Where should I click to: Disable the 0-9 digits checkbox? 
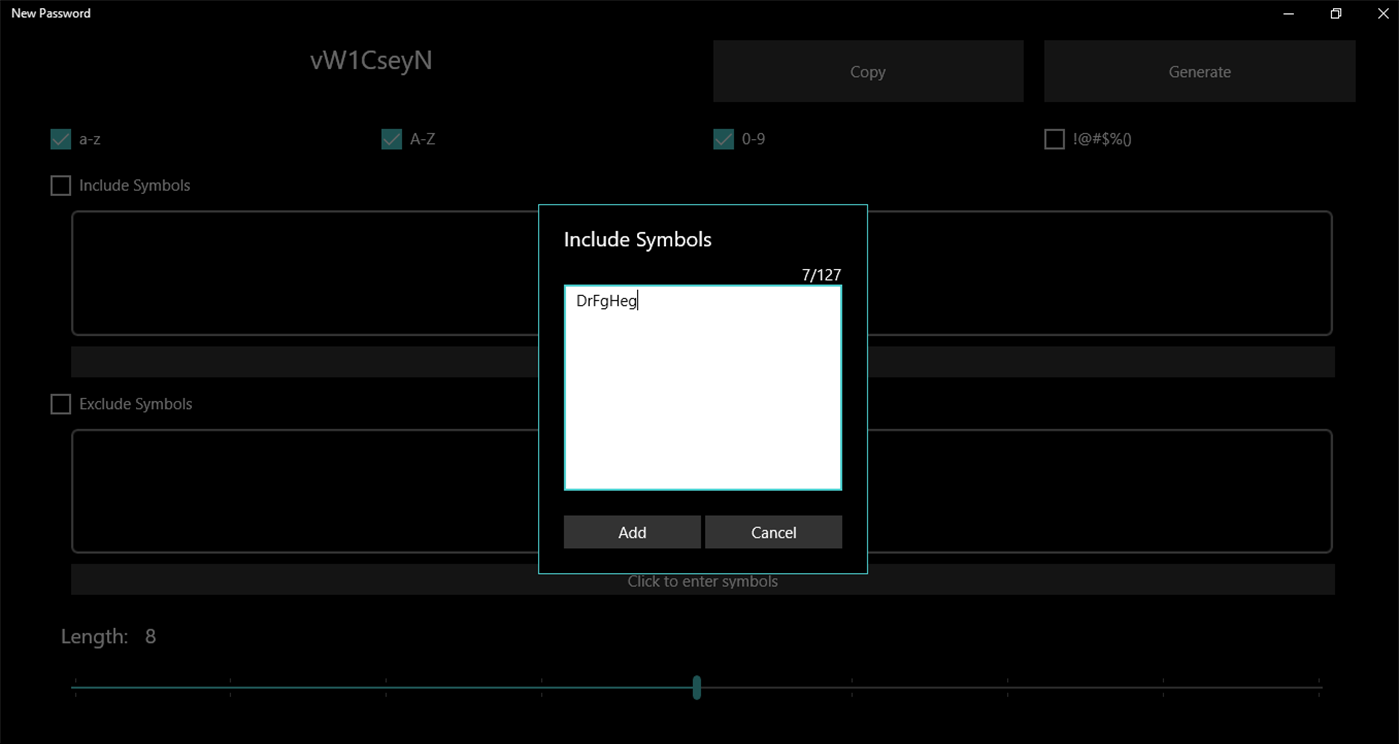pos(723,139)
